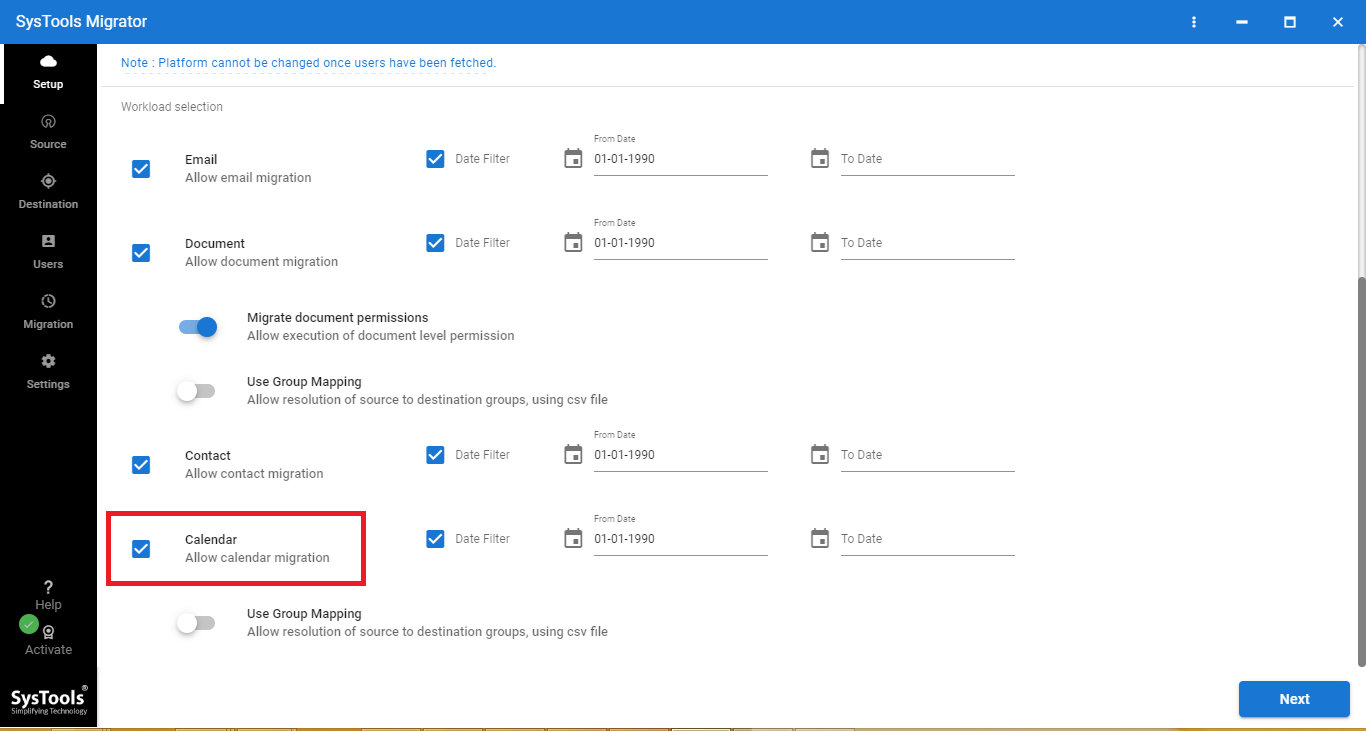Edit Contact From Date field

pos(681,455)
